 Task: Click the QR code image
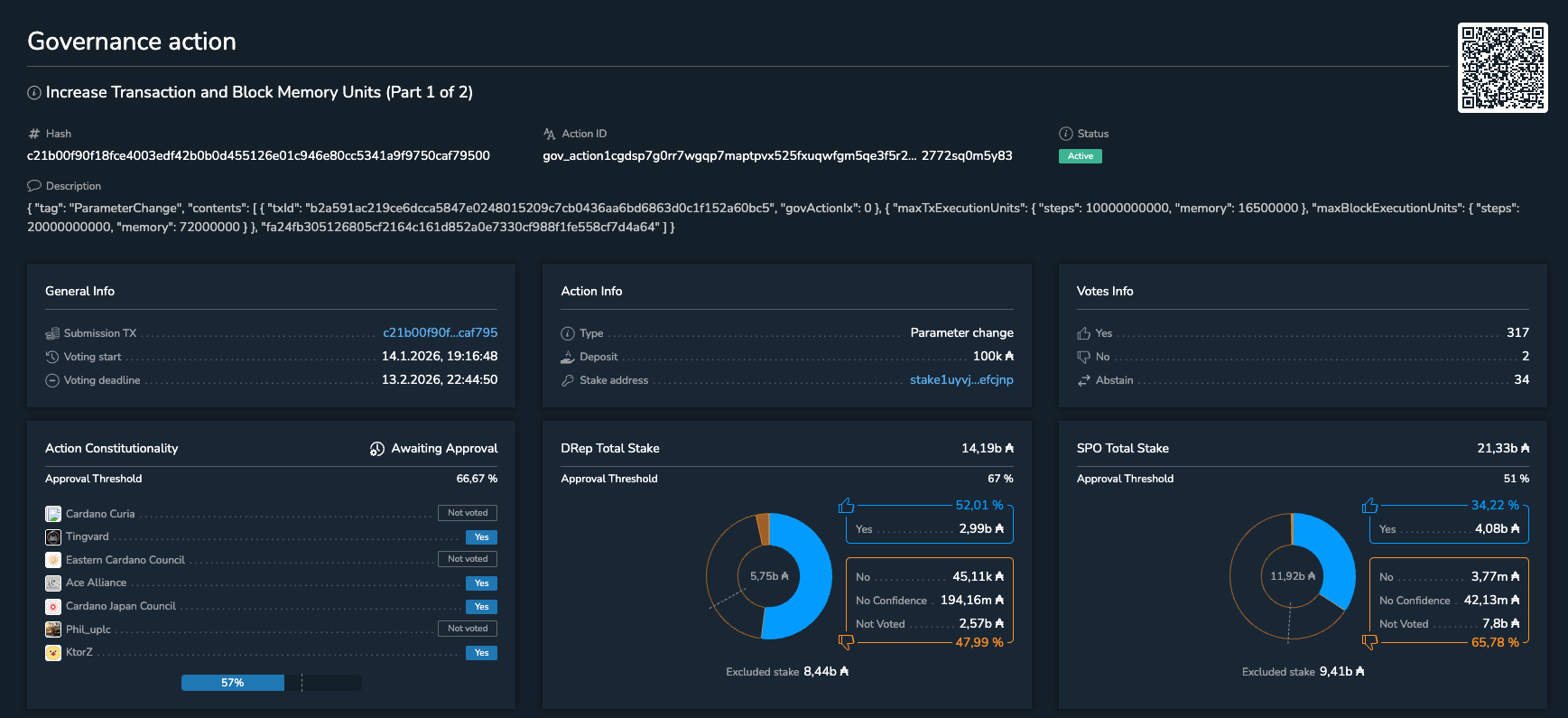tap(1502, 68)
